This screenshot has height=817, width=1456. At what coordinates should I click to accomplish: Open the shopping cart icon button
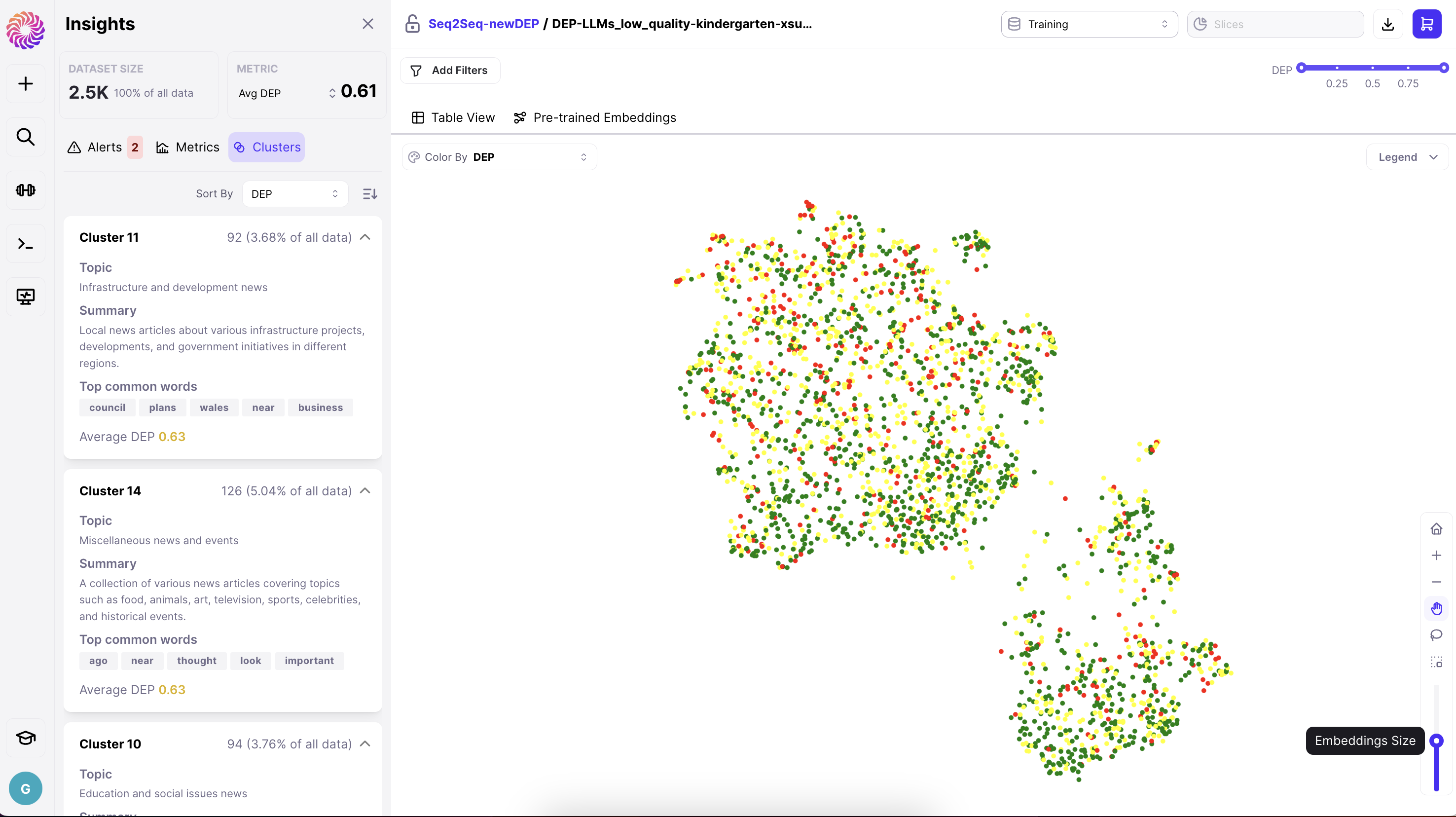[x=1426, y=24]
